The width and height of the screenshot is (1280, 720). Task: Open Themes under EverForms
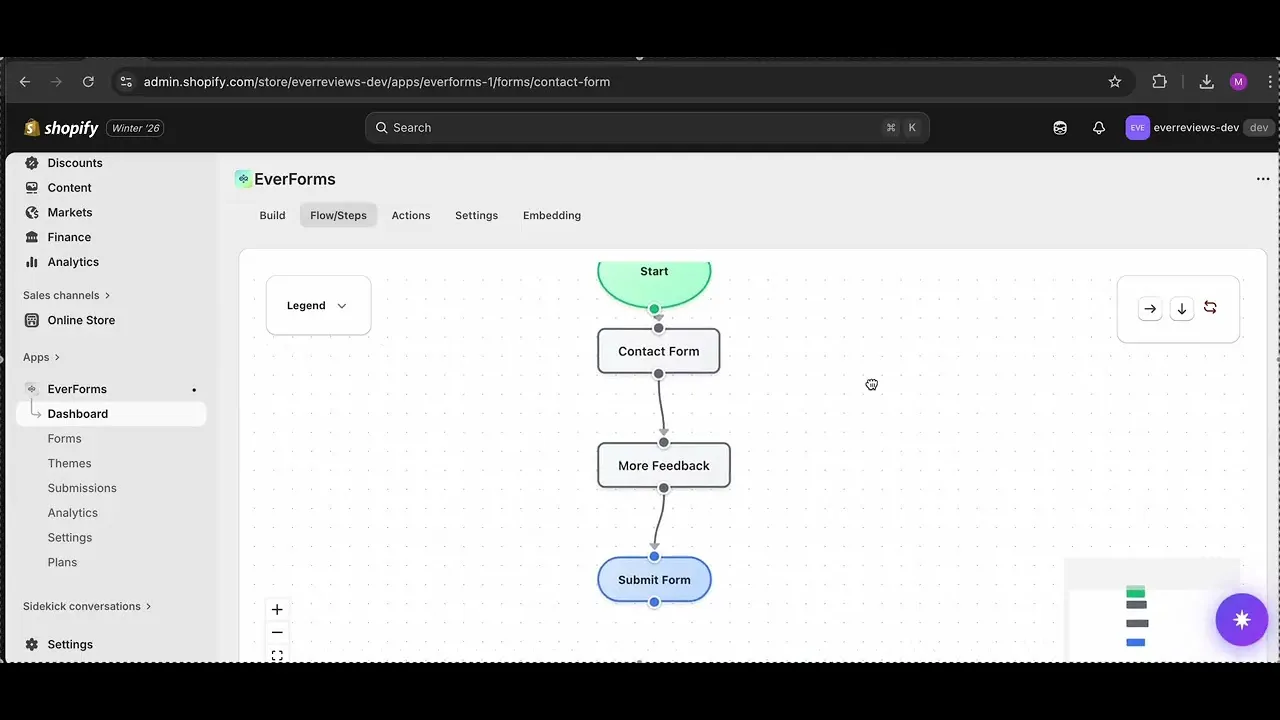click(x=70, y=464)
